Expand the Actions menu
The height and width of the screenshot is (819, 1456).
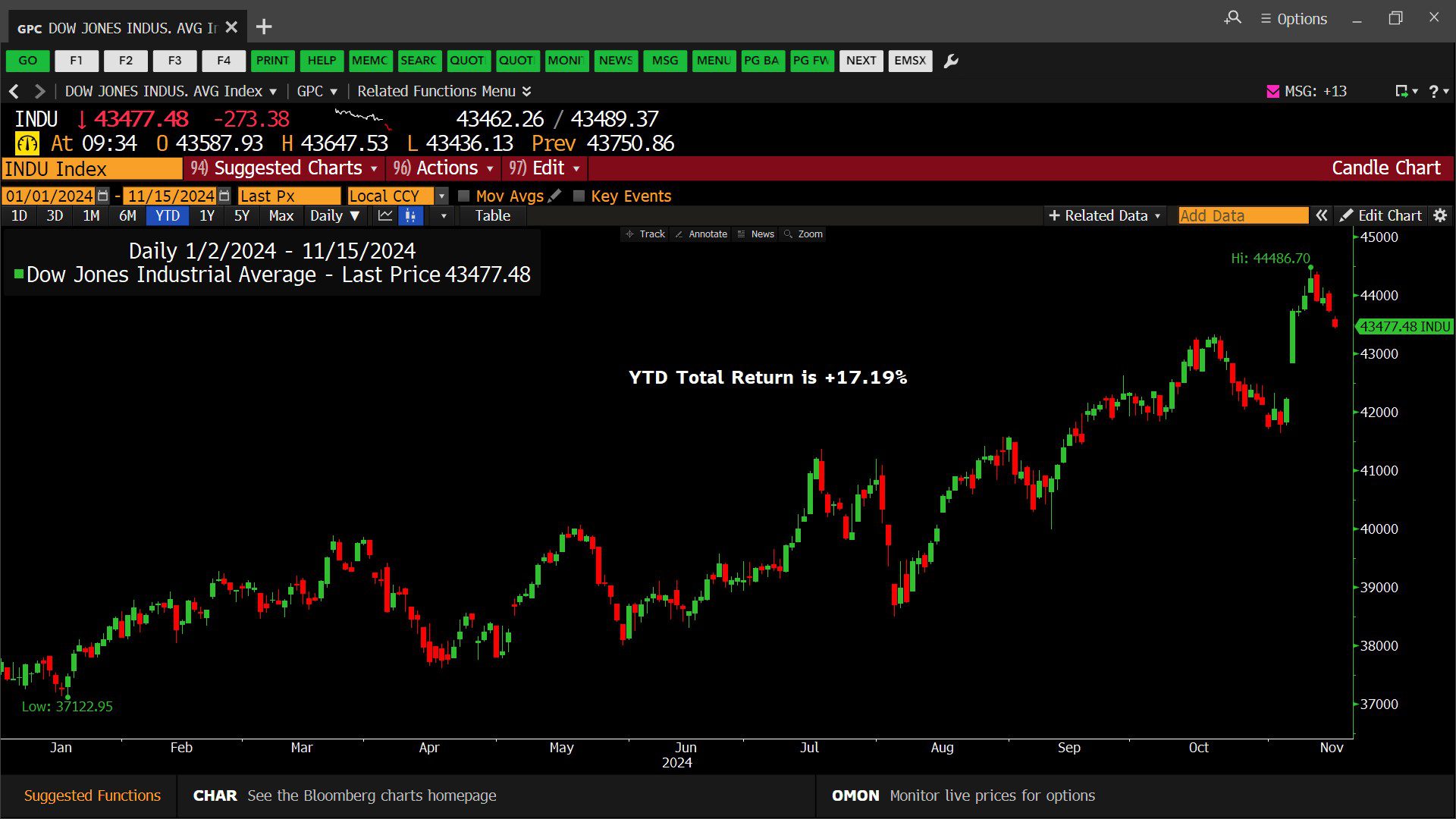pos(443,168)
